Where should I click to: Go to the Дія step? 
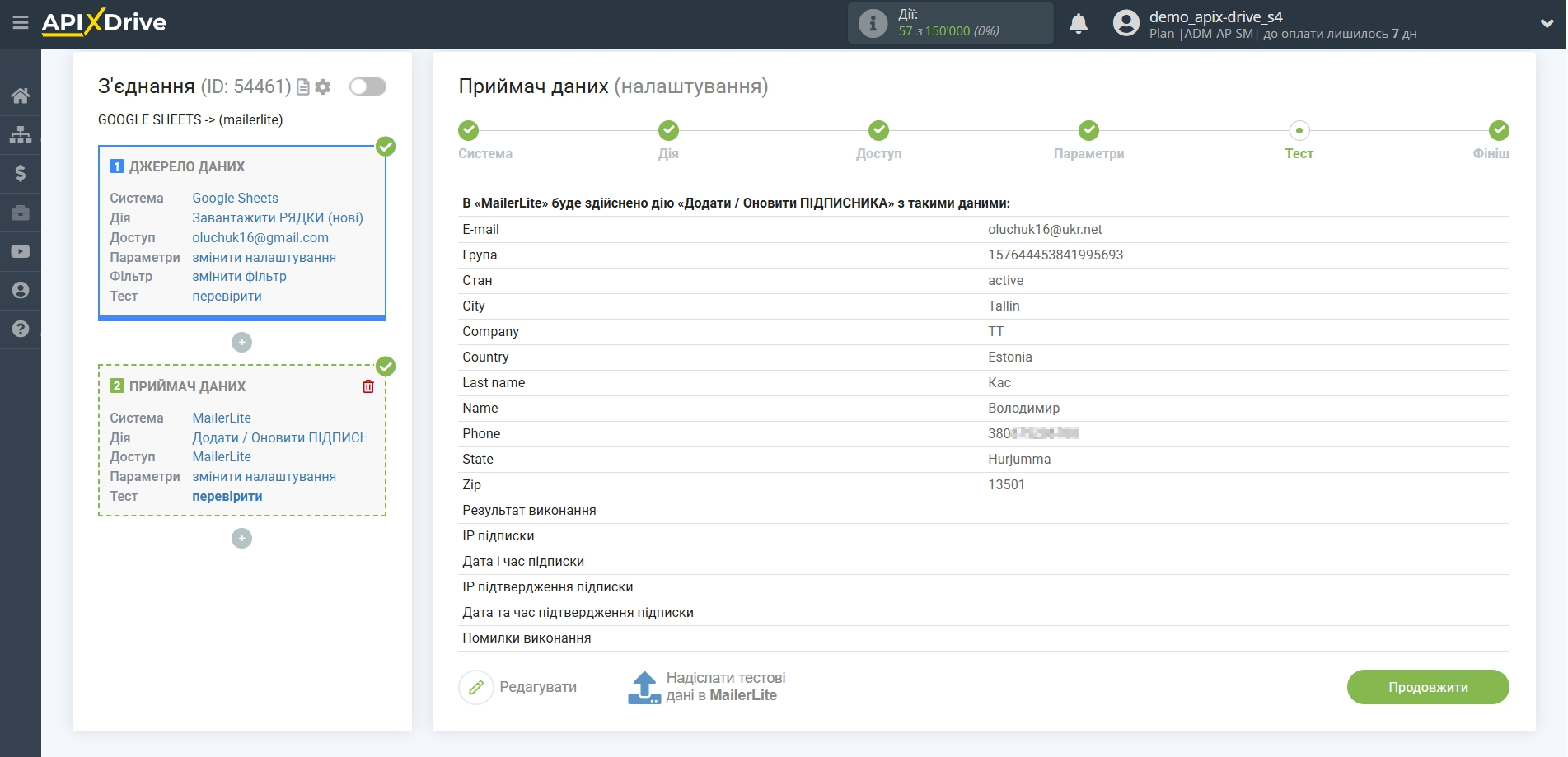coord(668,140)
